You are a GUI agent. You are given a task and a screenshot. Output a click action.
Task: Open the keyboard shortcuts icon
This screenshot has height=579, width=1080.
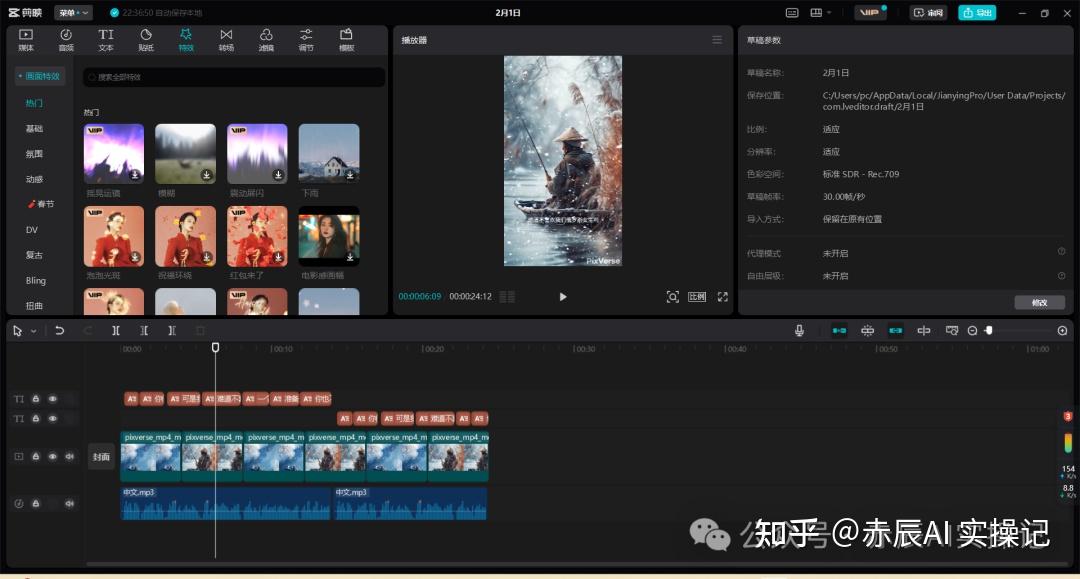coord(792,12)
